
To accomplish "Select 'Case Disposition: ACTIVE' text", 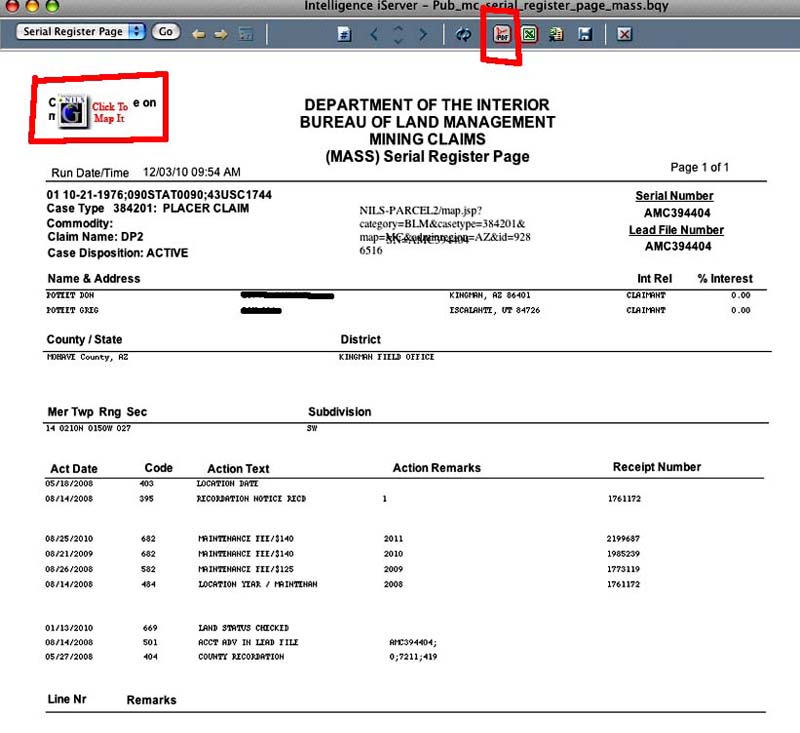I will (x=118, y=253).
